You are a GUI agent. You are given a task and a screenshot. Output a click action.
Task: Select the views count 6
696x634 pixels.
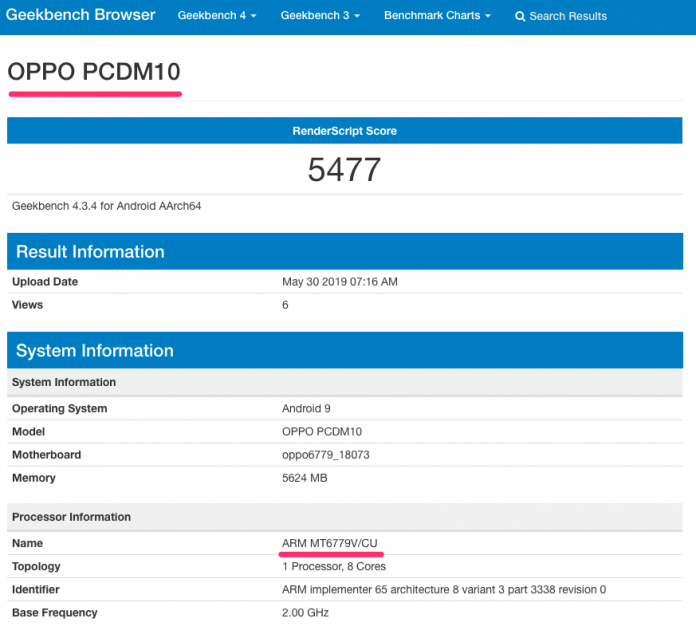(285, 305)
